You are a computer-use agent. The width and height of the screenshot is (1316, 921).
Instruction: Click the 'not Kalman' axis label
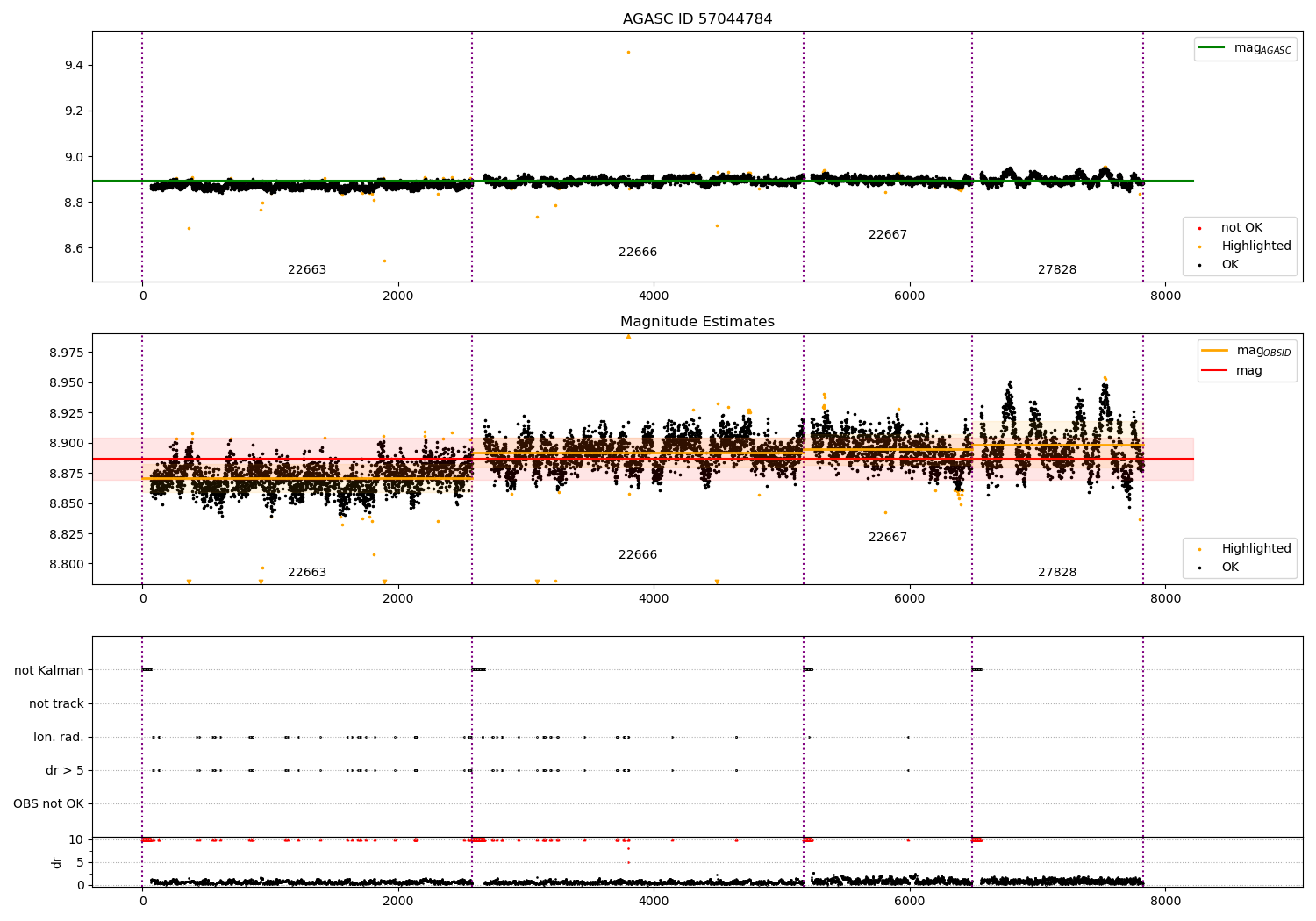click(49, 670)
